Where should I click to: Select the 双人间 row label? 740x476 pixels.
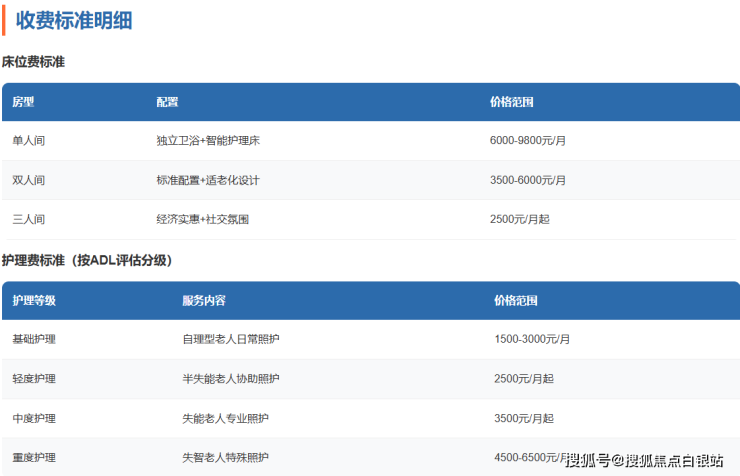pyautogui.click(x=28, y=180)
